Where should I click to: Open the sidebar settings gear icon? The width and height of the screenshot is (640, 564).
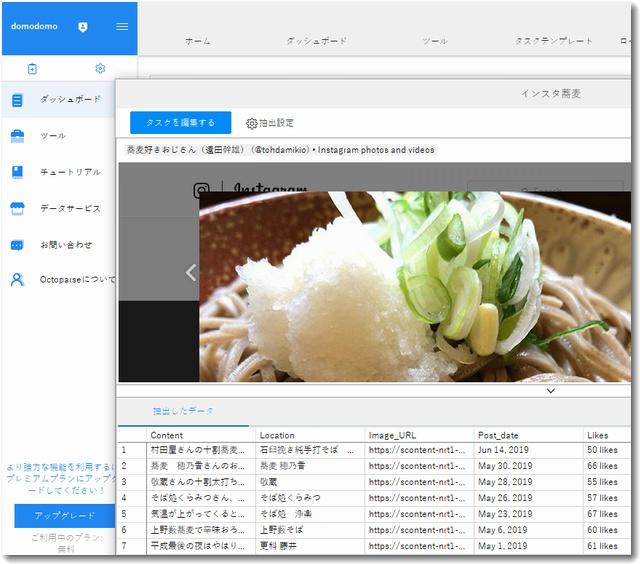coord(100,69)
